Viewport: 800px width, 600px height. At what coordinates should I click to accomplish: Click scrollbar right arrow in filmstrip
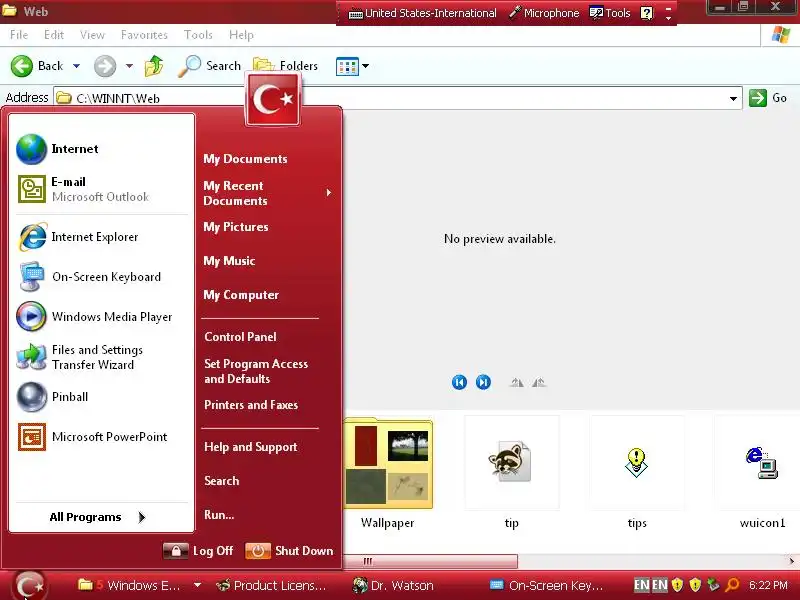[x=791, y=561]
